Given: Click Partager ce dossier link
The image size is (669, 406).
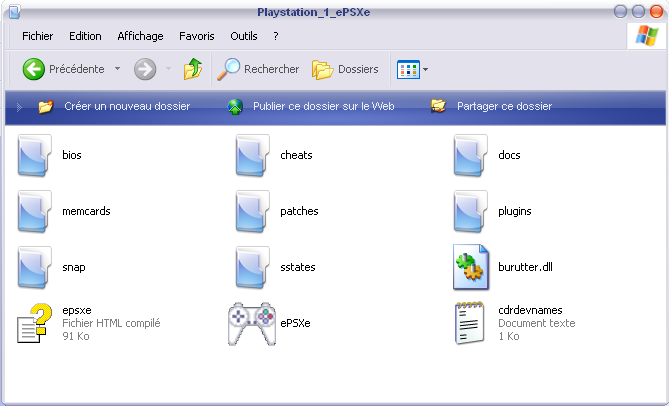Looking at the screenshot, I should 504,106.
